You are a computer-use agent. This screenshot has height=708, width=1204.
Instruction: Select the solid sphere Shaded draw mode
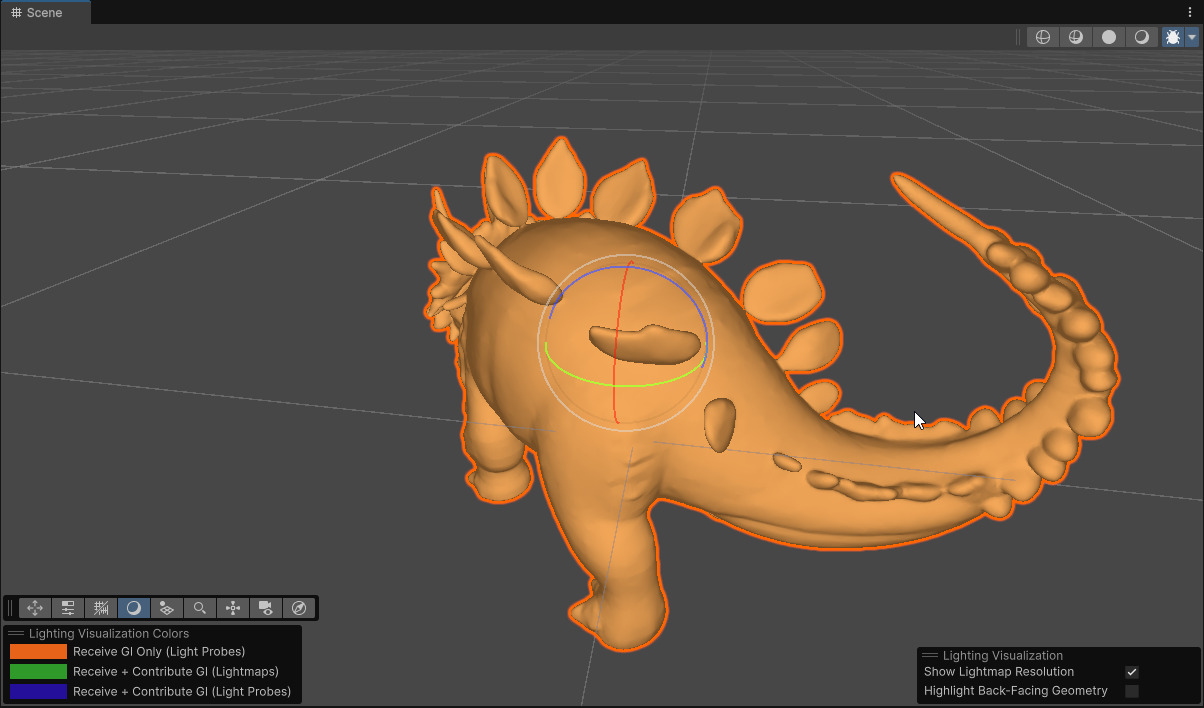(1109, 37)
